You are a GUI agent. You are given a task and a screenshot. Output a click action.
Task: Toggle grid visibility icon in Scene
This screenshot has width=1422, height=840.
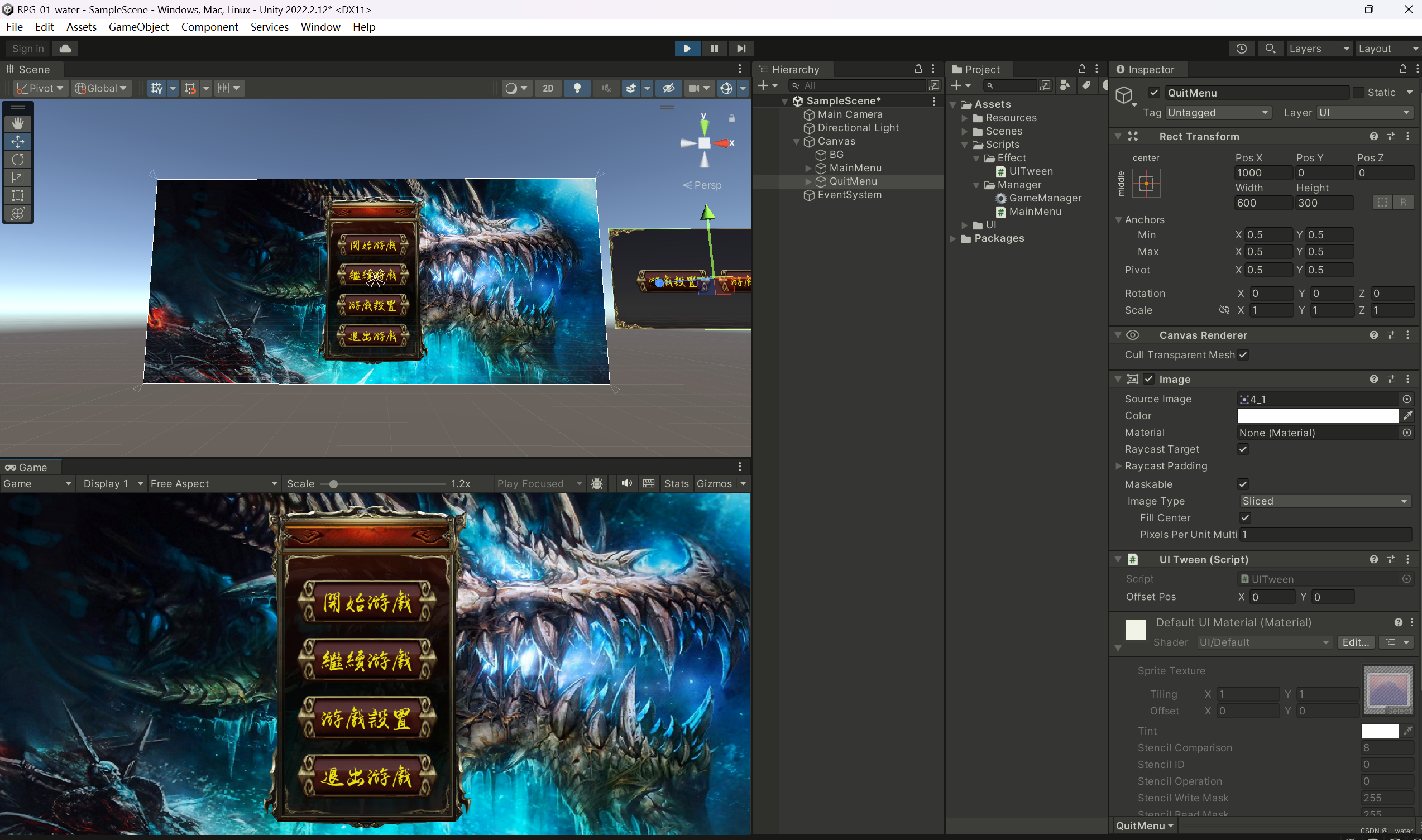(156, 88)
